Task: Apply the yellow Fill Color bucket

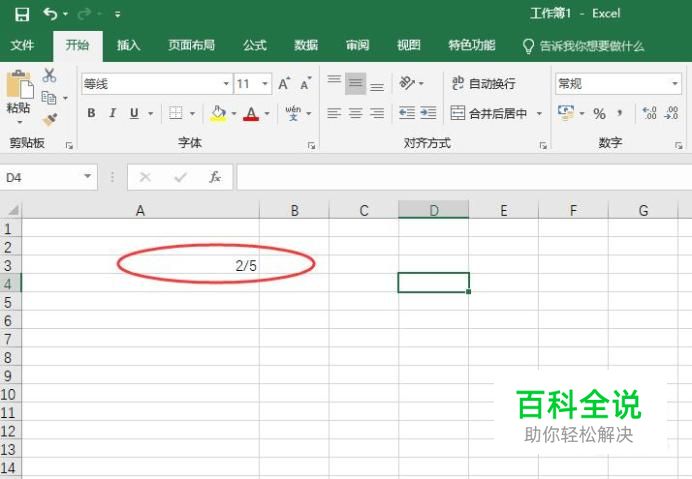Action: click(218, 113)
